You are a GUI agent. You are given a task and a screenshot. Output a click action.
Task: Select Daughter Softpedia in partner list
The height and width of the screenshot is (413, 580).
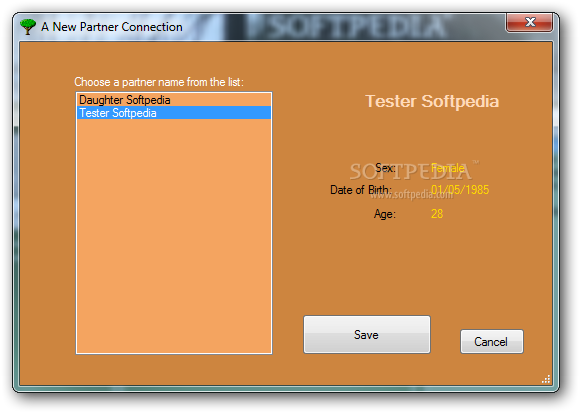coord(174,100)
